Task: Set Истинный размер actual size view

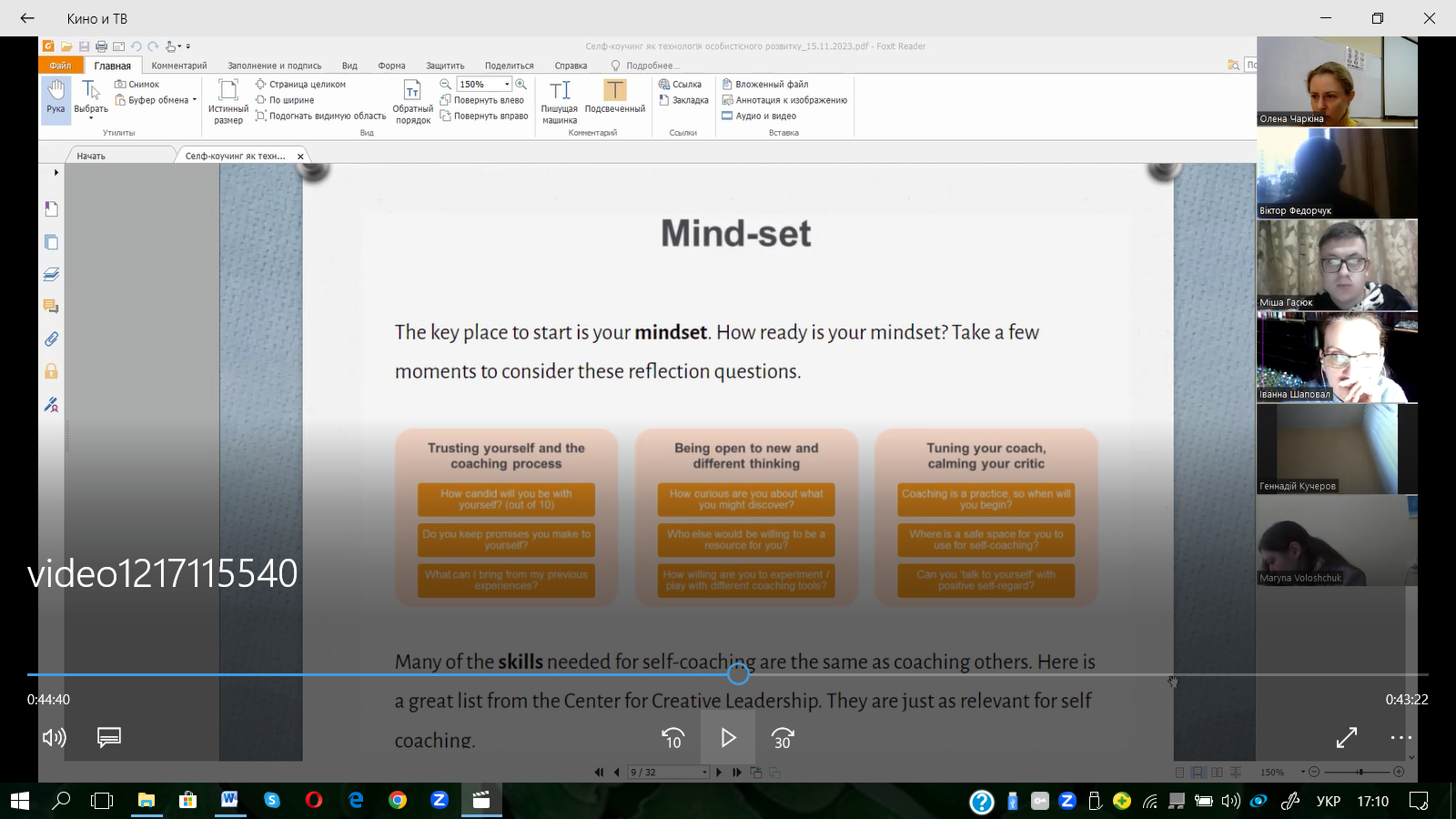Action: [x=228, y=100]
